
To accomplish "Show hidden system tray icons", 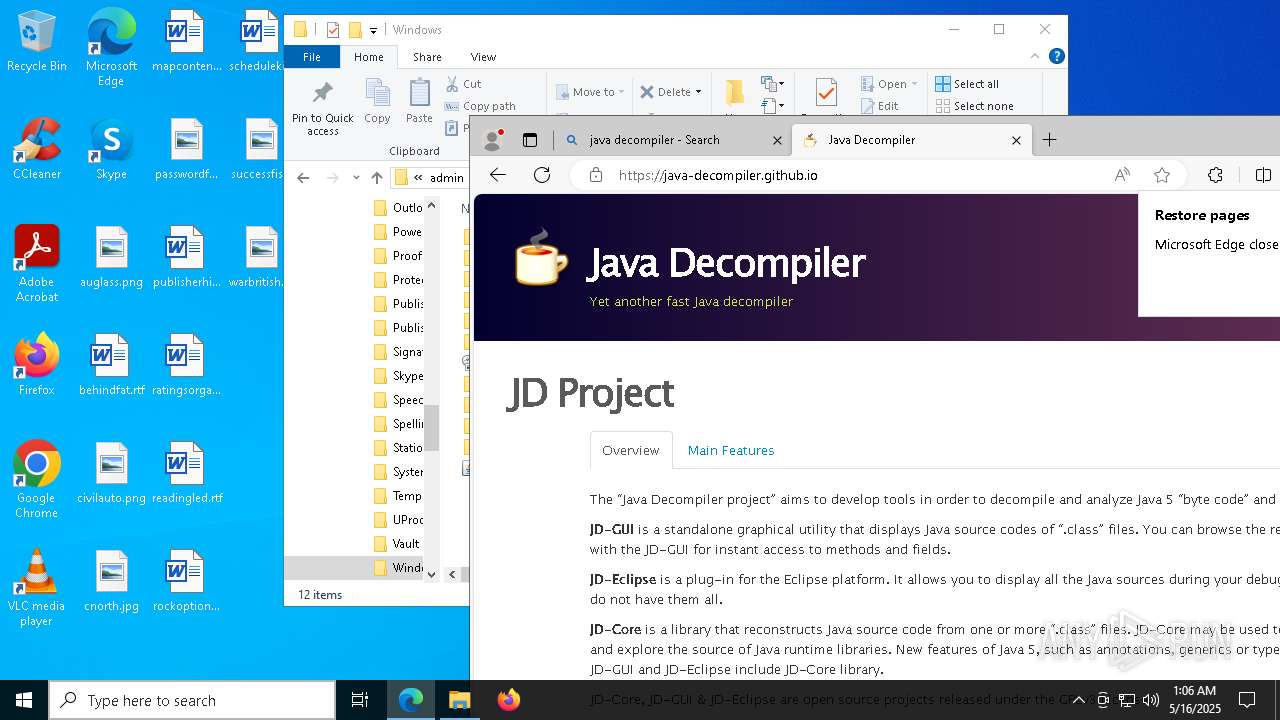I will (x=1078, y=700).
